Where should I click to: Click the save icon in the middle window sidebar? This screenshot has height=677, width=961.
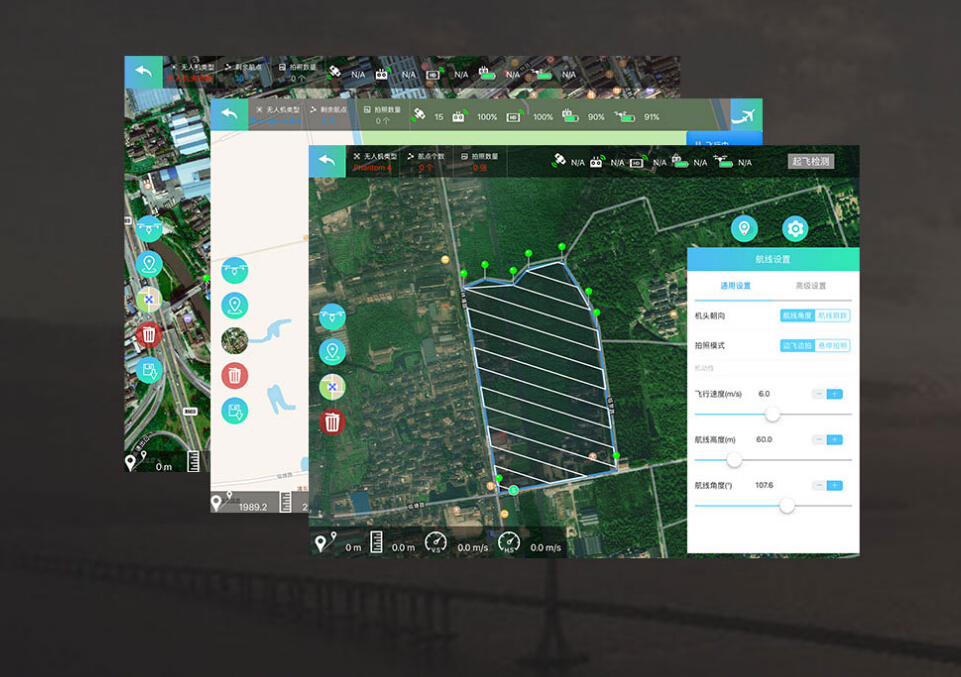(235, 411)
